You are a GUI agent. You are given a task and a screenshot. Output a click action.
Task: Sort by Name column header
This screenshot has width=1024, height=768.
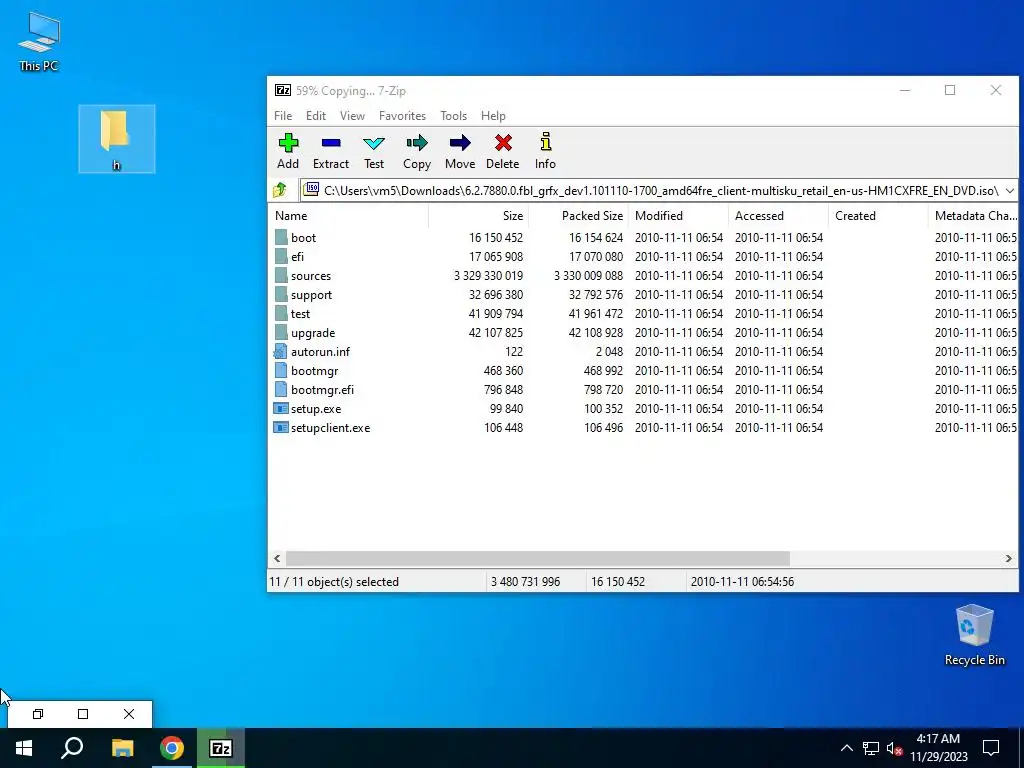pyautogui.click(x=348, y=216)
